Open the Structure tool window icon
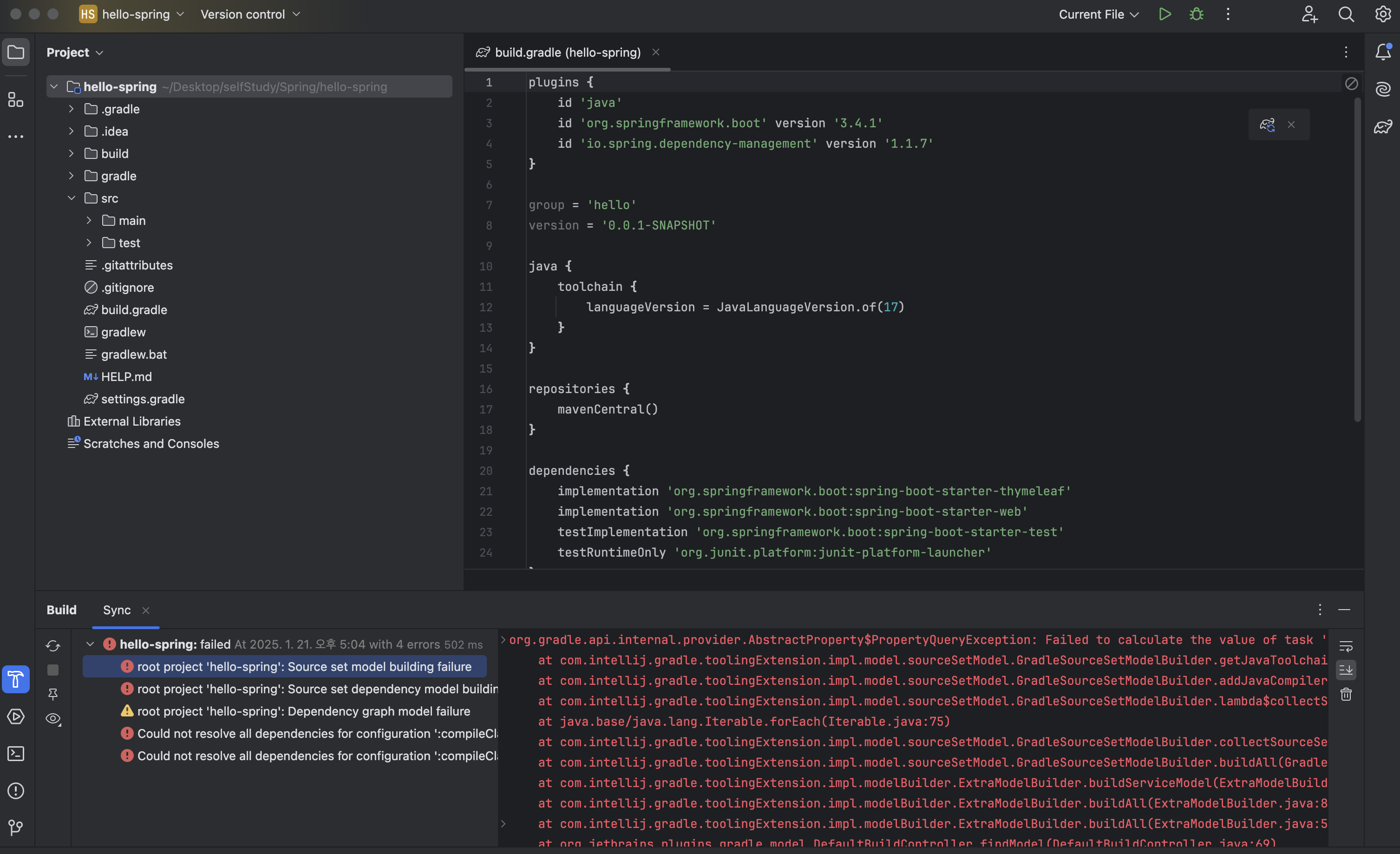Viewport: 1400px width, 854px height. pos(16,100)
